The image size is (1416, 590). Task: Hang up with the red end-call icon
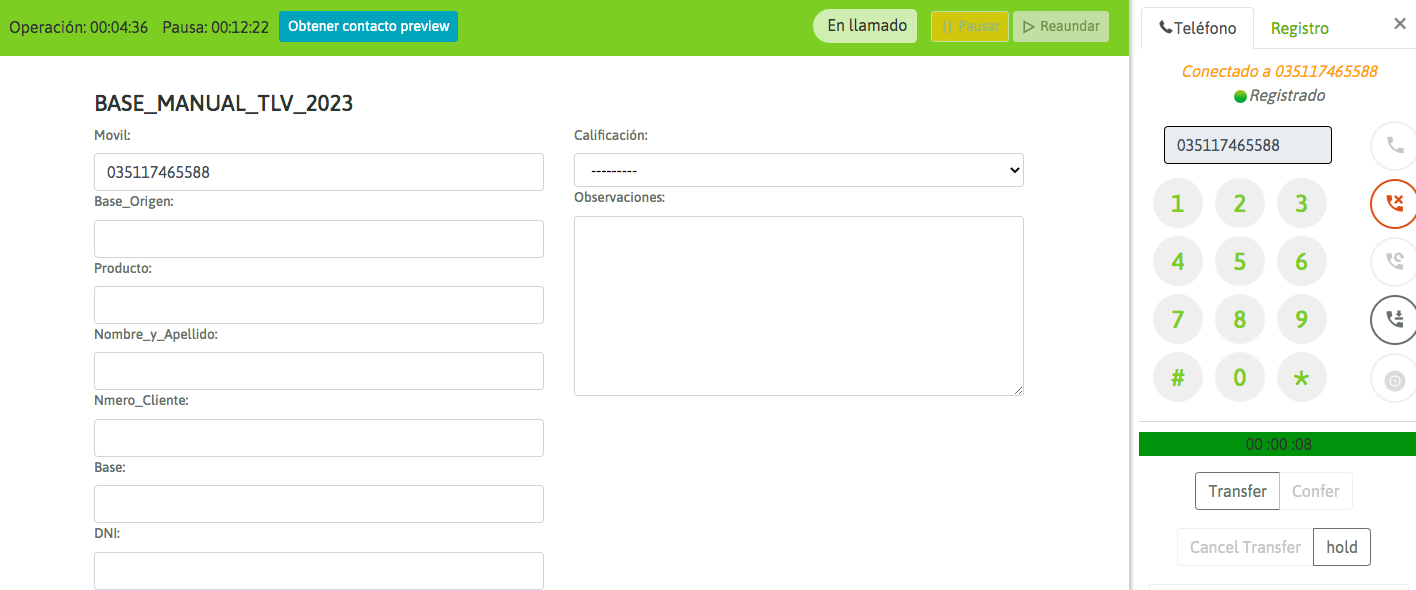[1394, 203]
